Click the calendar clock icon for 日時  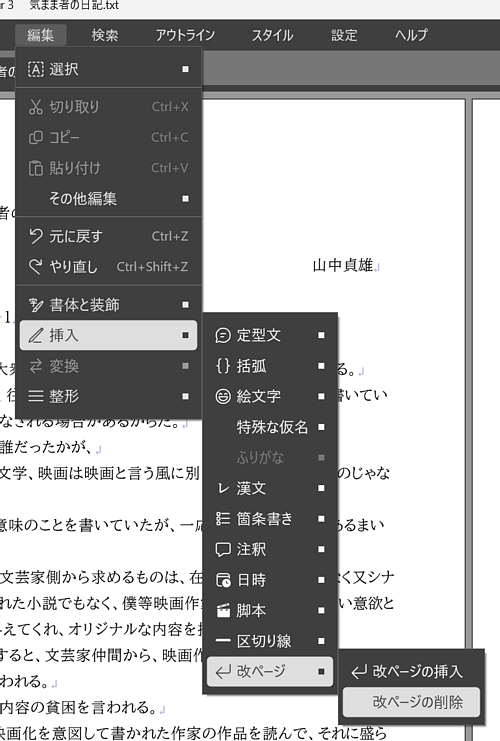click(x=223, y=580)
